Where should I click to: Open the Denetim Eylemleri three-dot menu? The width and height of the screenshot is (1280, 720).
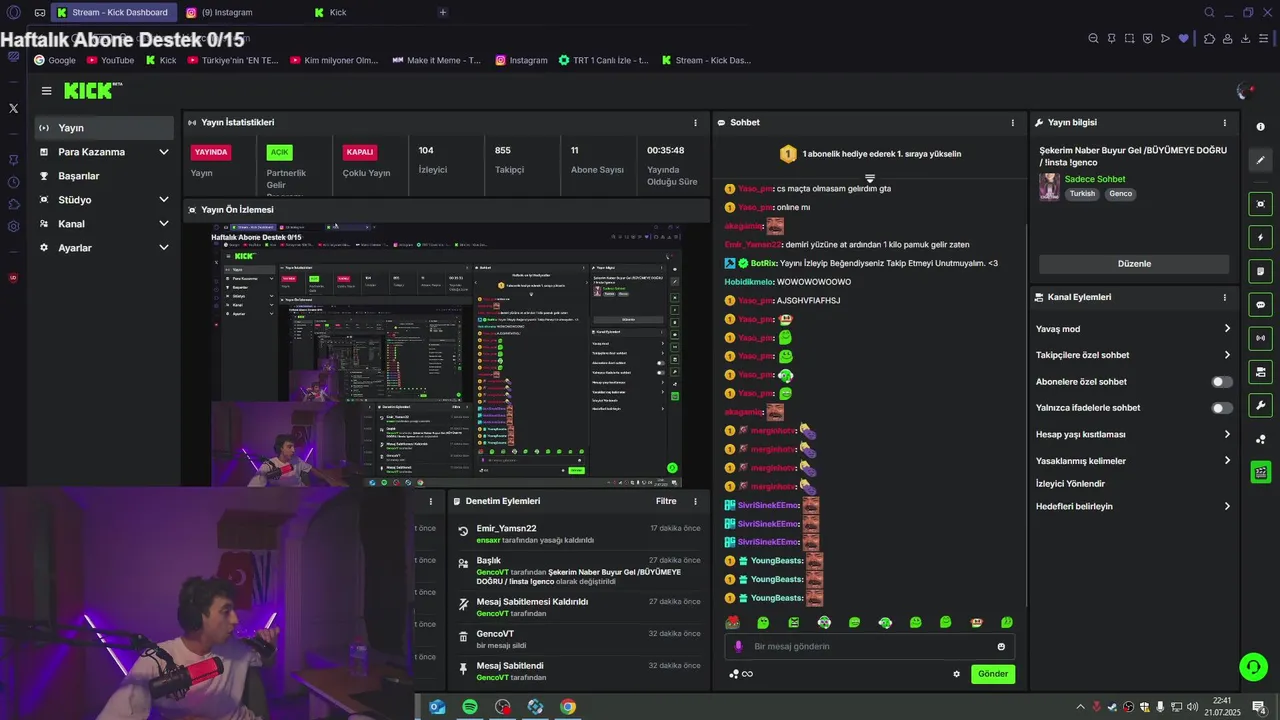[695, 501]
